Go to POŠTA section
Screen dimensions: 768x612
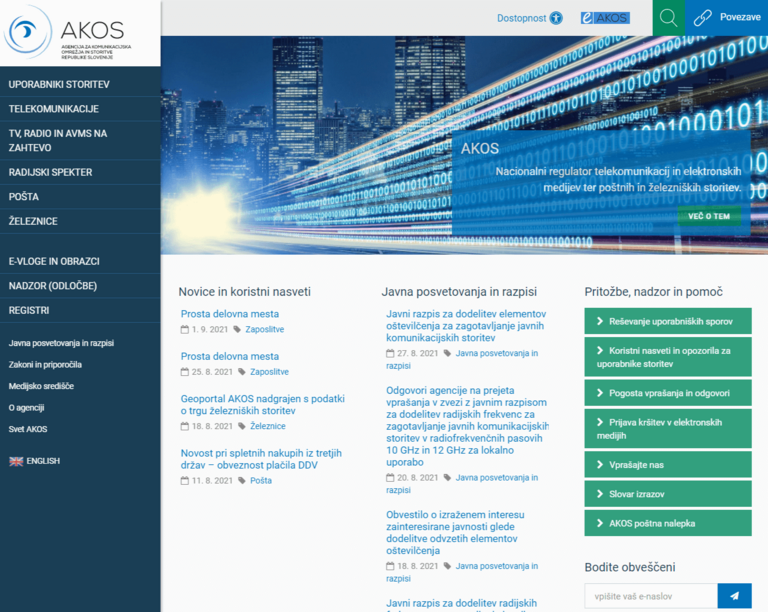pos(80,197)
